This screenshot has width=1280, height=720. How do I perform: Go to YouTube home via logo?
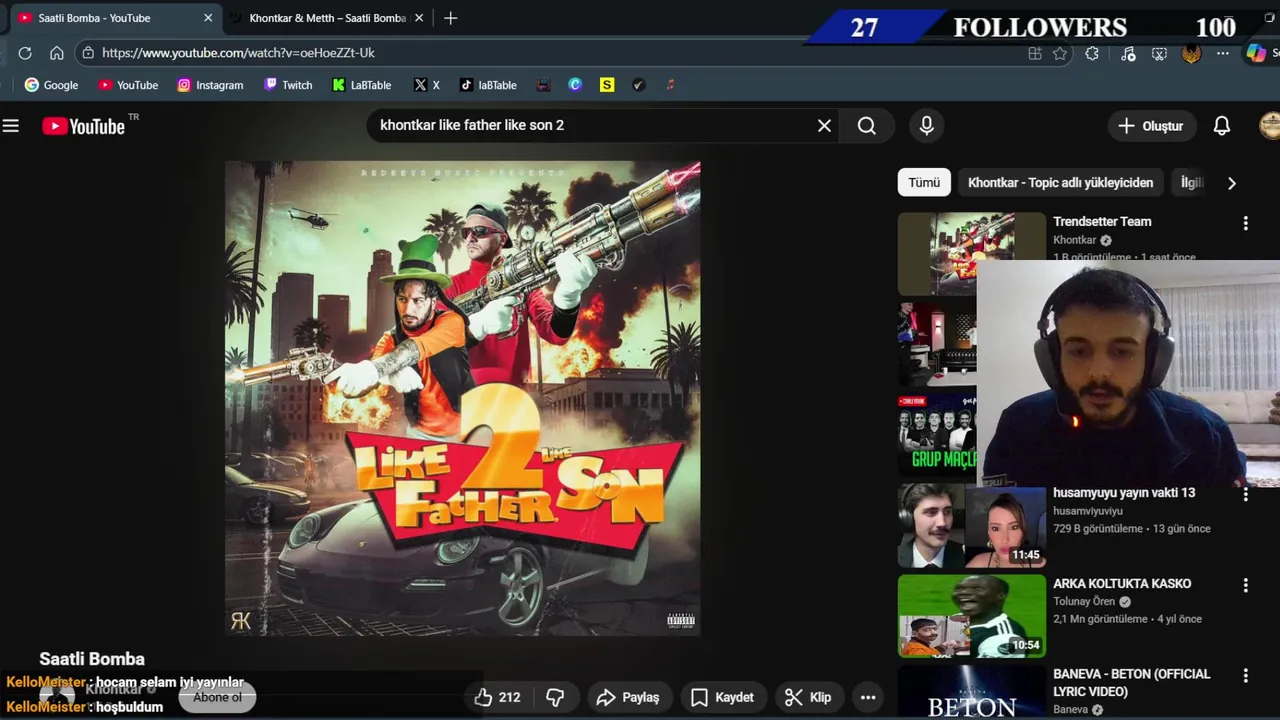[x=83, y=126]
